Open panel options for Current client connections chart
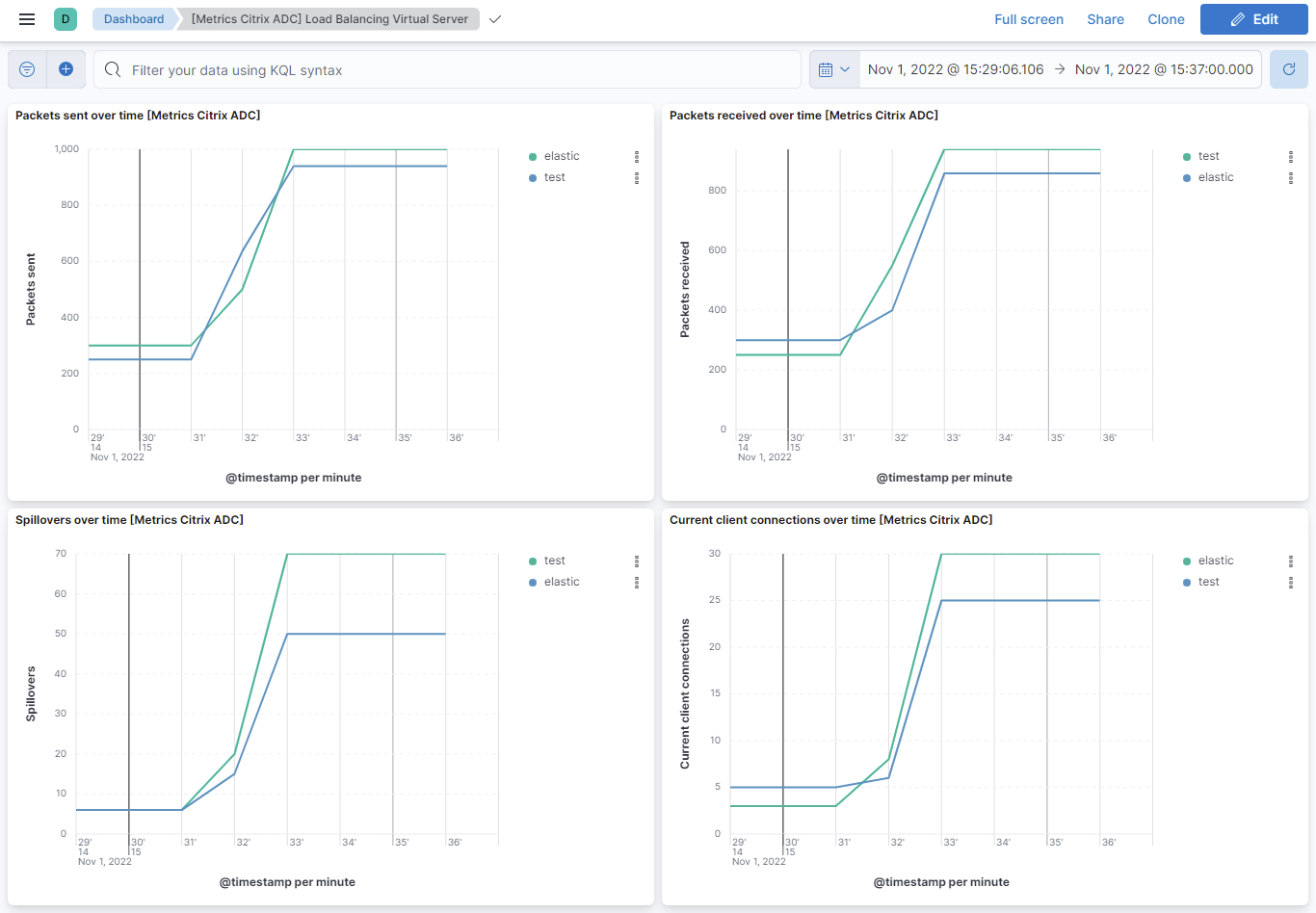This screenshot has width=1316, height=913. pos(1291,560)
